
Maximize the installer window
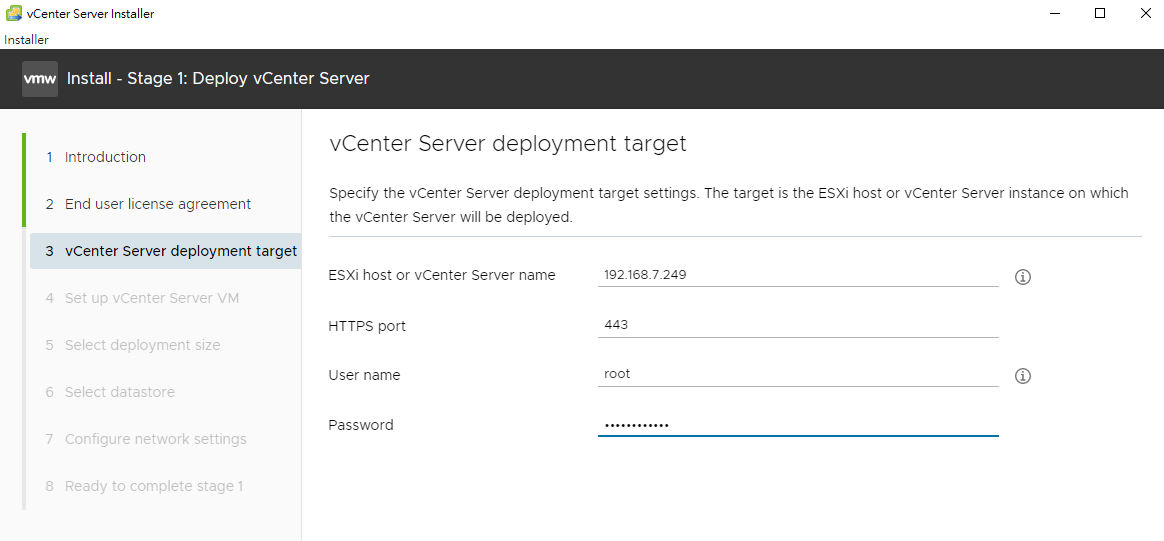click(1100, 13)
